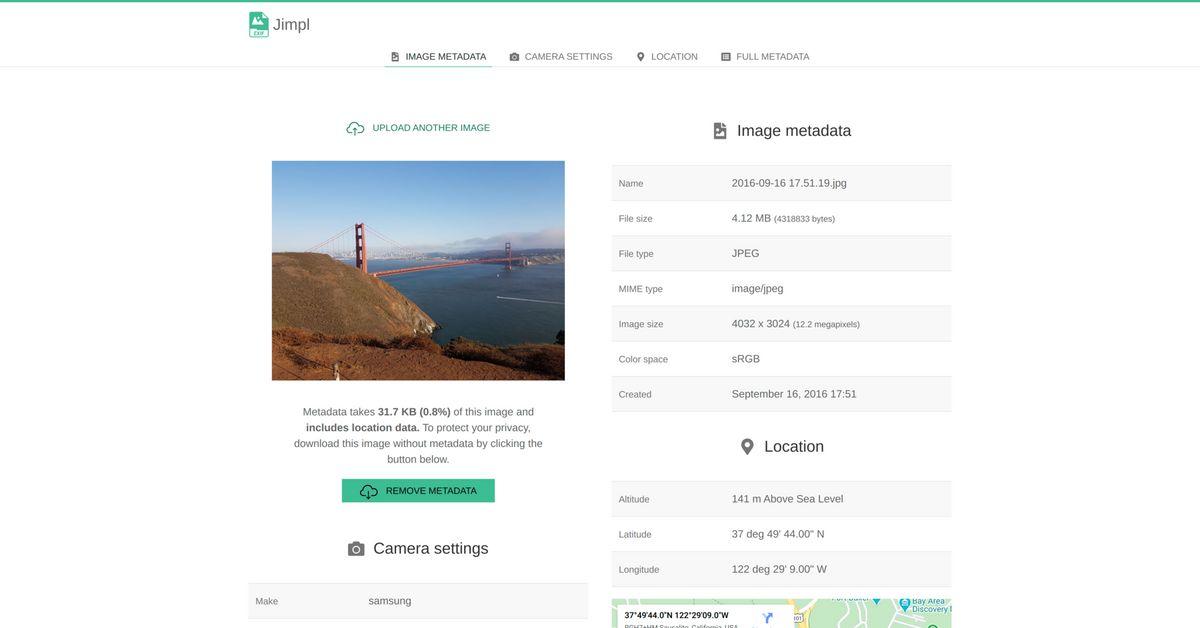Click the Upload Another Image link
Viewport: 1200px width, 628px height.
431,128
